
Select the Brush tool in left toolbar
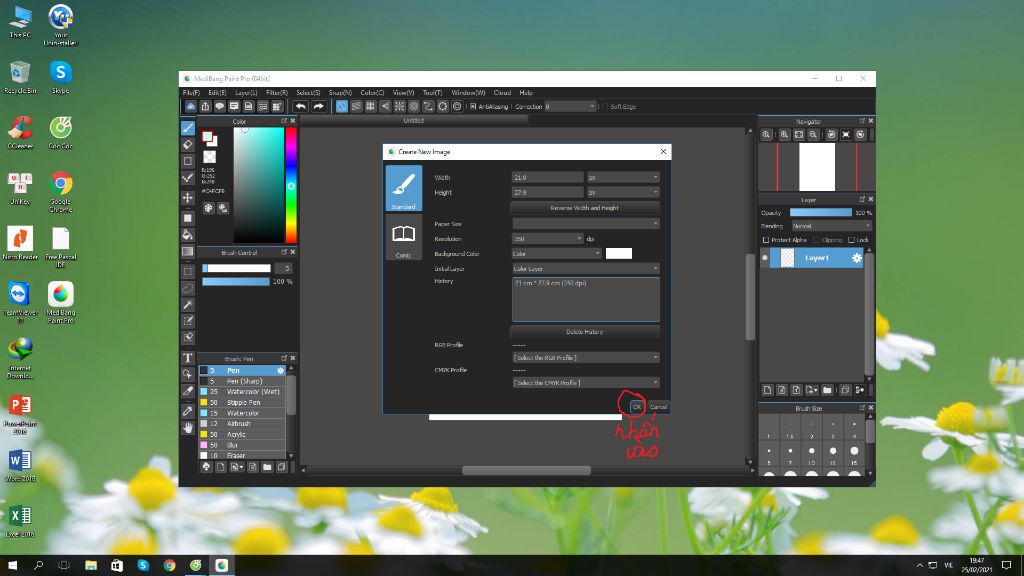point(187,128)
